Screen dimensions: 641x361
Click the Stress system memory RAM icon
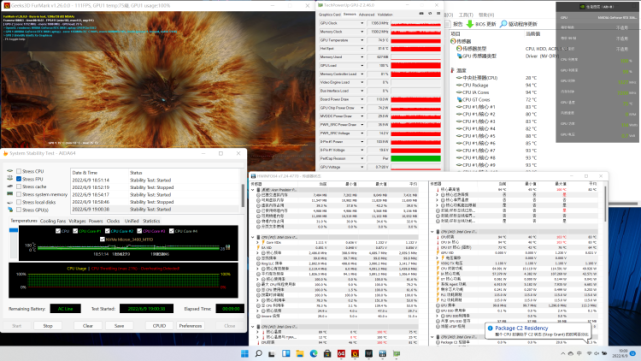click(x=10, y=194)
